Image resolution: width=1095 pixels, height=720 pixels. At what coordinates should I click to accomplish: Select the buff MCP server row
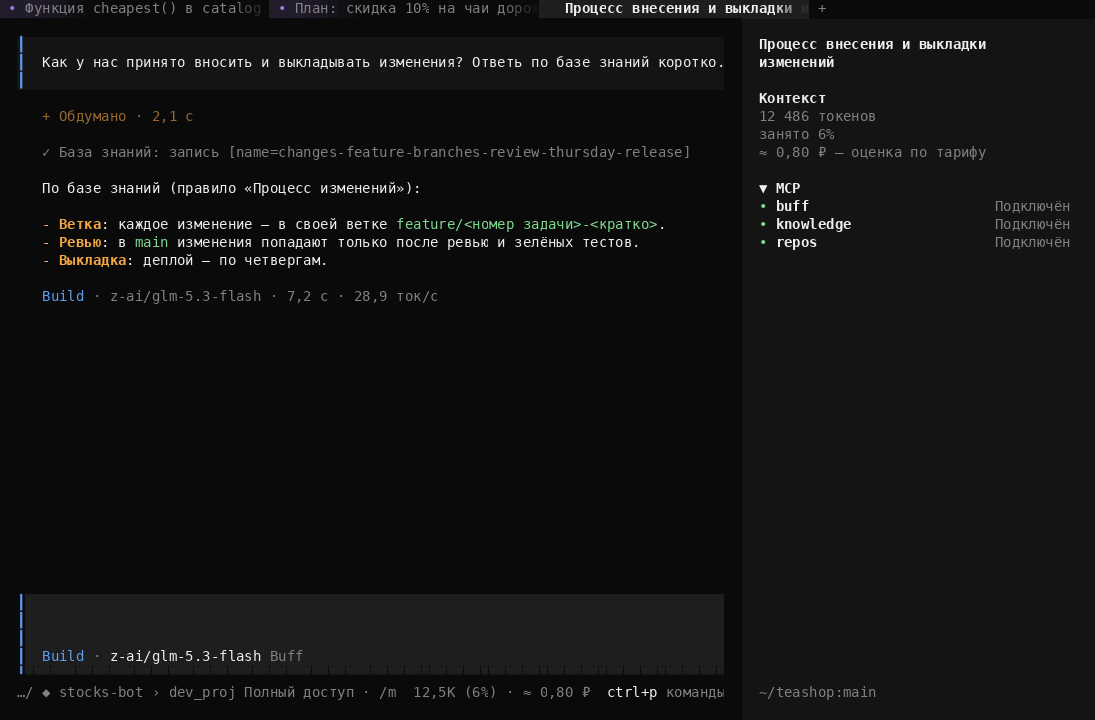click(914, 207)
